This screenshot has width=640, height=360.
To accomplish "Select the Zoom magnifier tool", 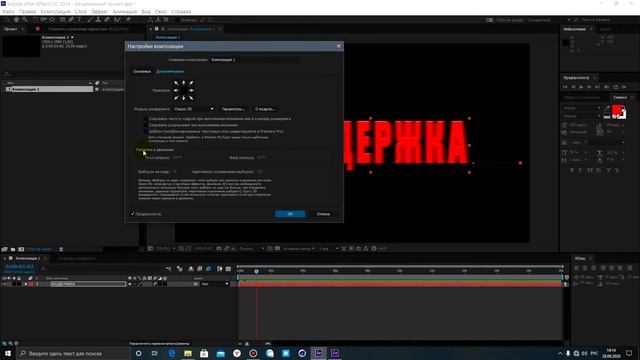I will tap(24, 20).
